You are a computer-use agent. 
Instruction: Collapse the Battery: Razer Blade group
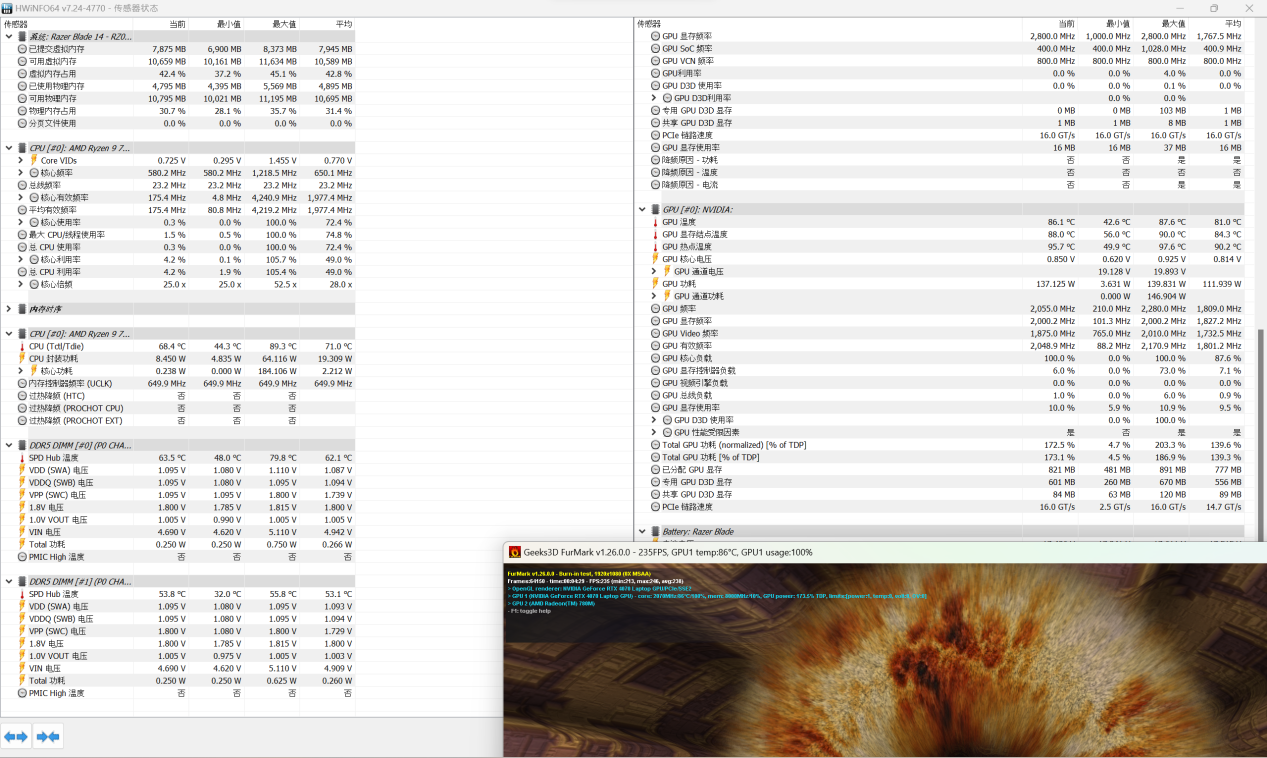pyautogui.click(x=642, y=532)
